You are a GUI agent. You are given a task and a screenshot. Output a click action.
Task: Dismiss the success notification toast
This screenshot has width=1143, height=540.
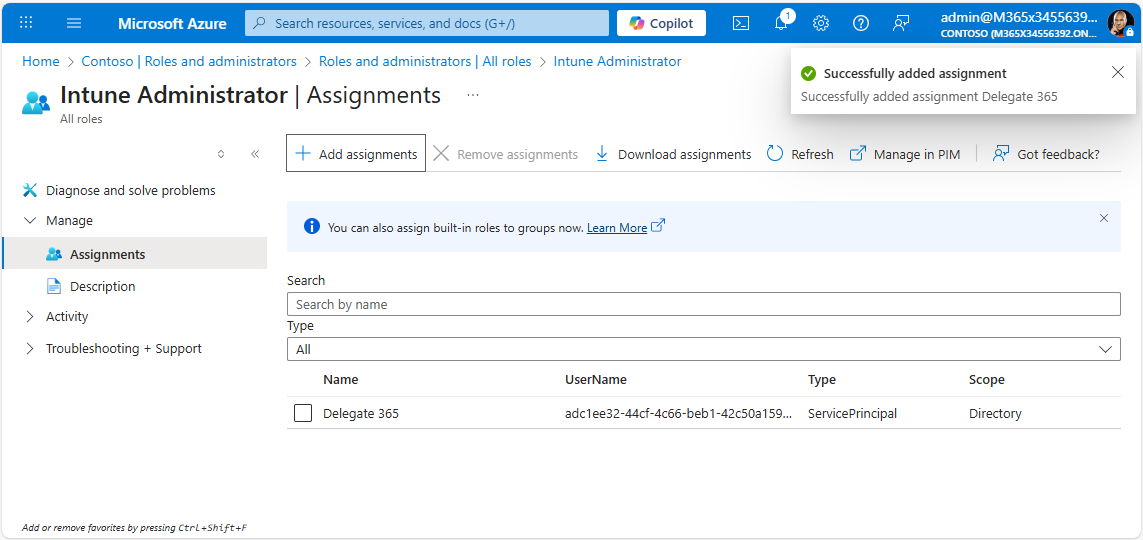point(1117,72)
